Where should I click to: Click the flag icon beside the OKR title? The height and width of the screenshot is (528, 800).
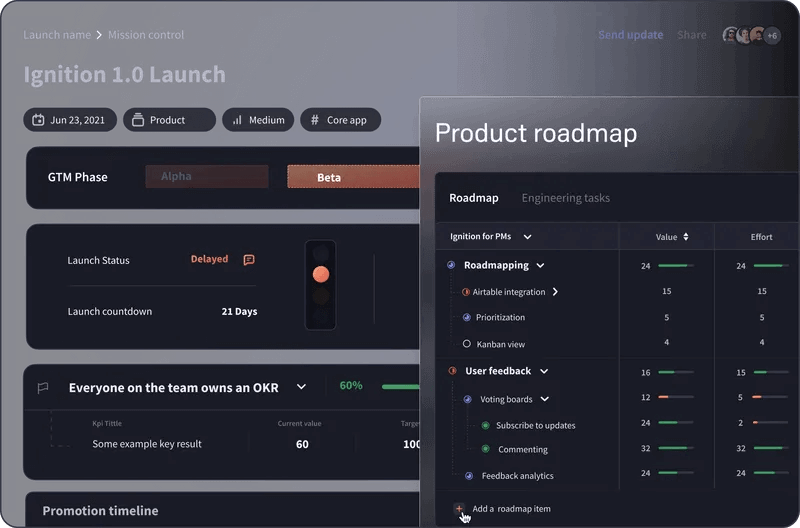(x=43, y=388)
